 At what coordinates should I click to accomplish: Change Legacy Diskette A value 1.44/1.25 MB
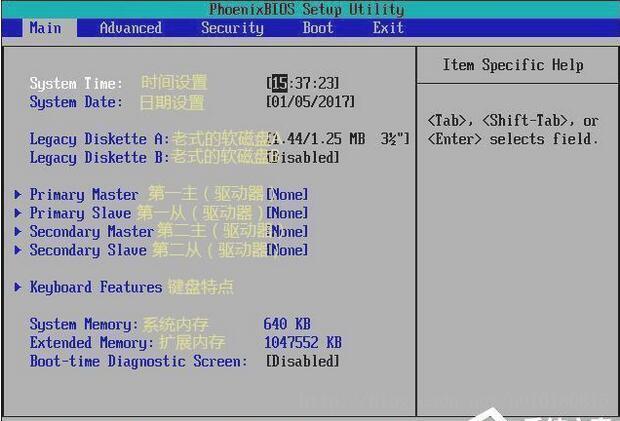click(338, 139)
